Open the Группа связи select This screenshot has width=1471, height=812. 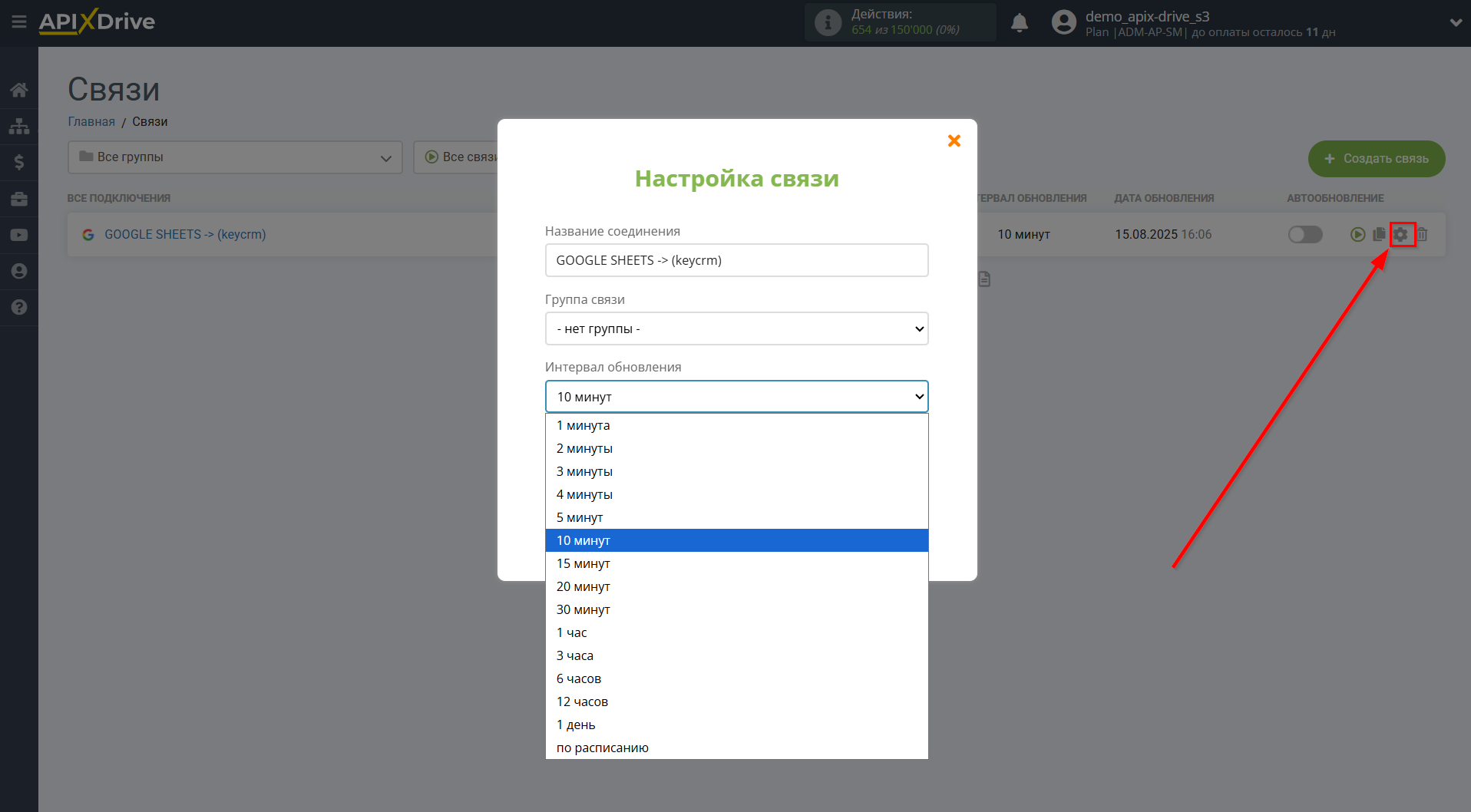point(736,328)
